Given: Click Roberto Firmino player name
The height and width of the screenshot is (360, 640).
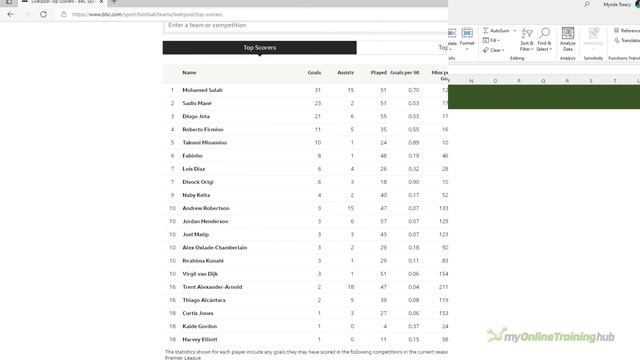Looking at the screenshot, I should pyautogui.click(x=203, y=129).
